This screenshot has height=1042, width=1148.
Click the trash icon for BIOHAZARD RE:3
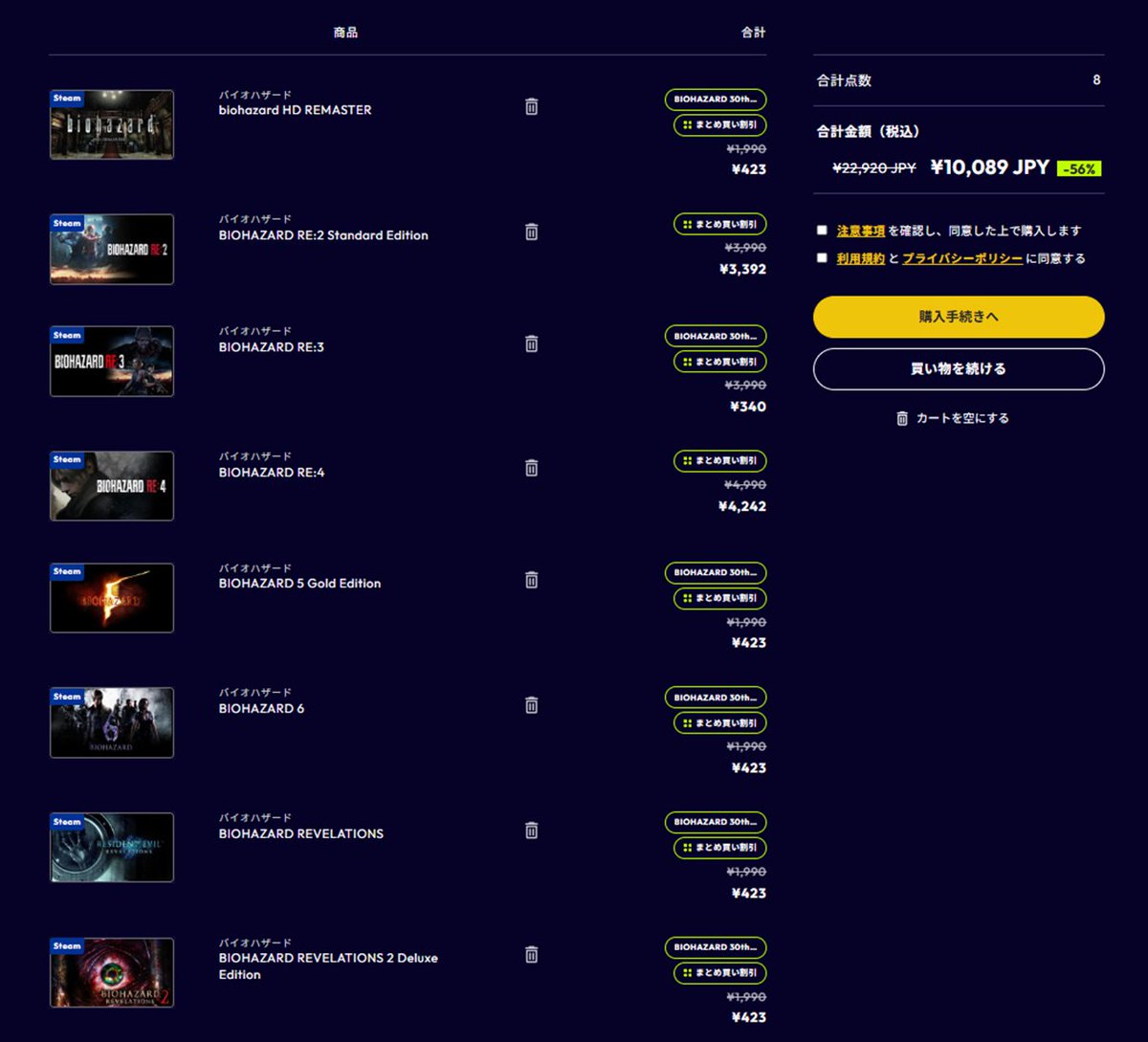(532, 344)
